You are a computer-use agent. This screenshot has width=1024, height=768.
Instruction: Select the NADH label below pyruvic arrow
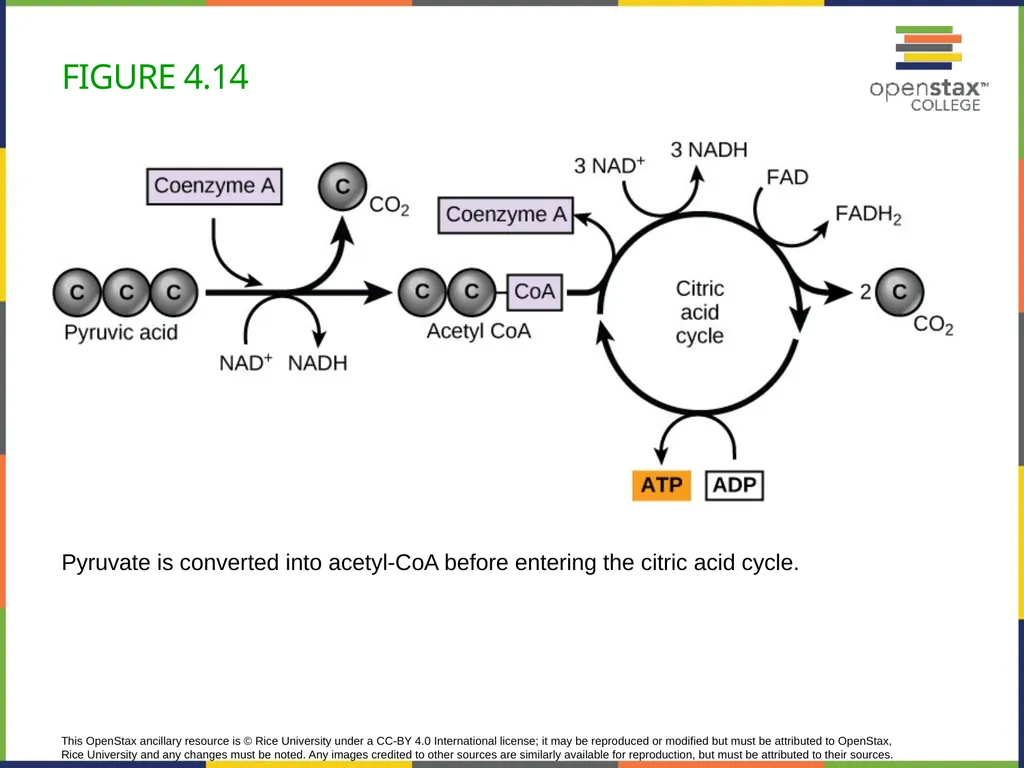[317, 363]
